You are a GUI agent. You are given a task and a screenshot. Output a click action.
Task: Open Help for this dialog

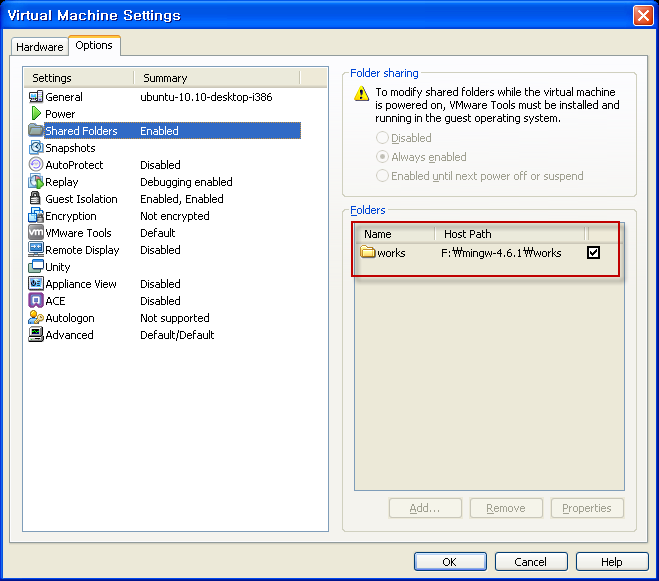coord(612,562)
